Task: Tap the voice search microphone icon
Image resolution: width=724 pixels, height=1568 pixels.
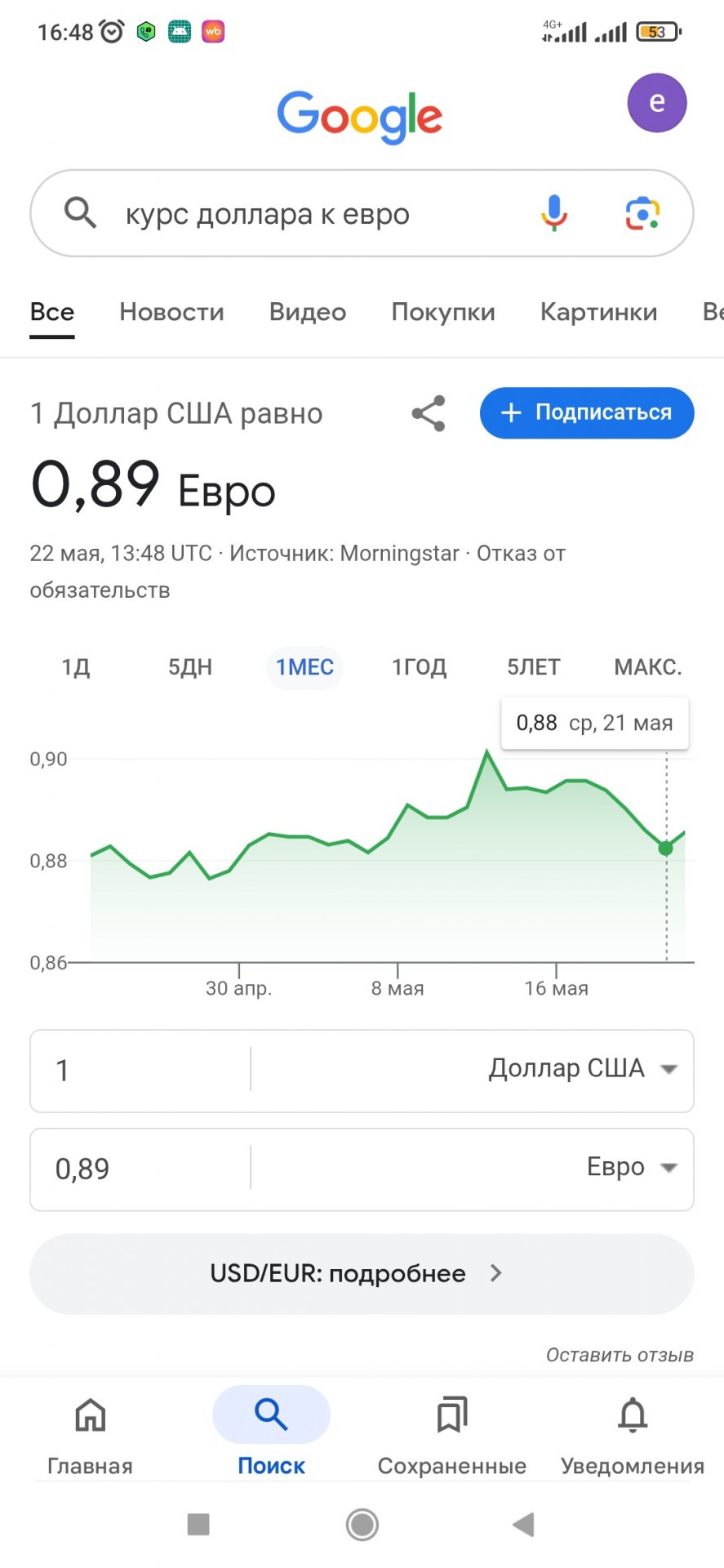Action: (553, 213)
